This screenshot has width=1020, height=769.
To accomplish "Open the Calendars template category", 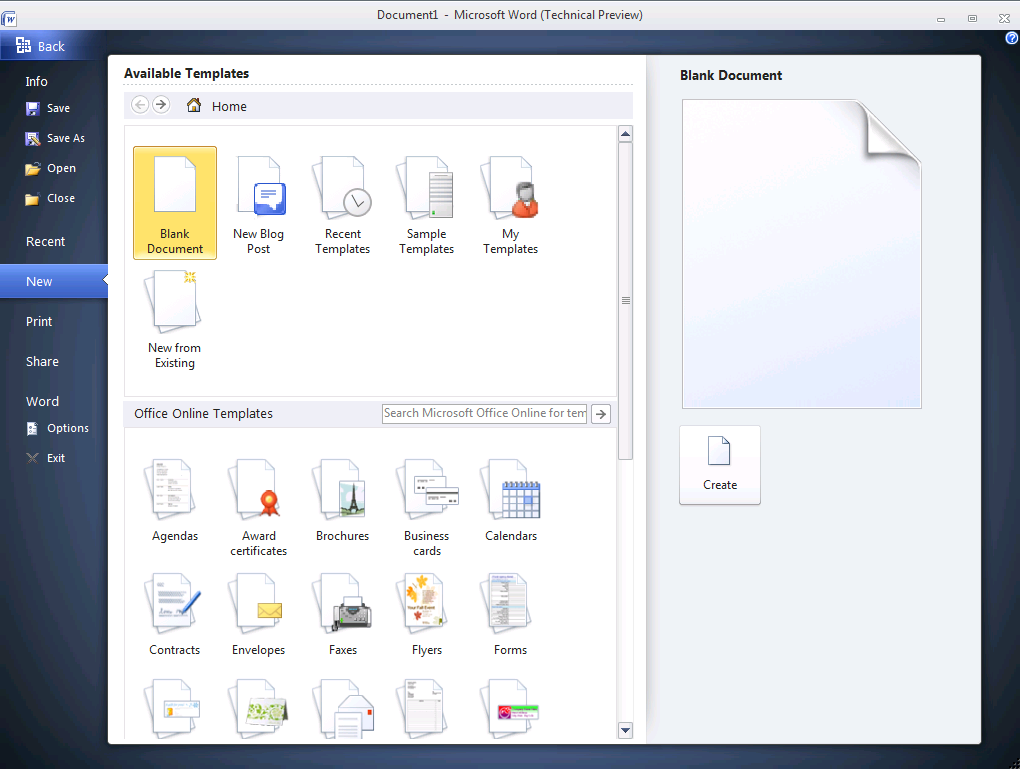I will pos(511,501).
